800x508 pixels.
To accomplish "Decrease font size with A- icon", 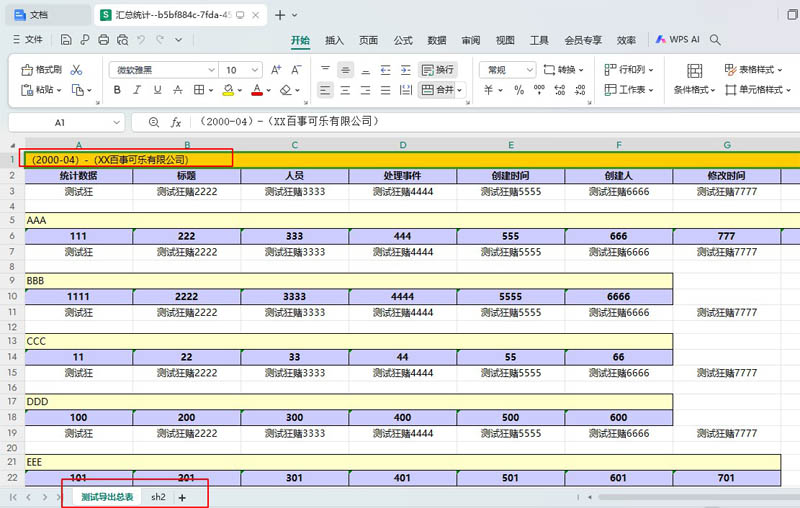I will pyautogui.click(x=296, y=70).
